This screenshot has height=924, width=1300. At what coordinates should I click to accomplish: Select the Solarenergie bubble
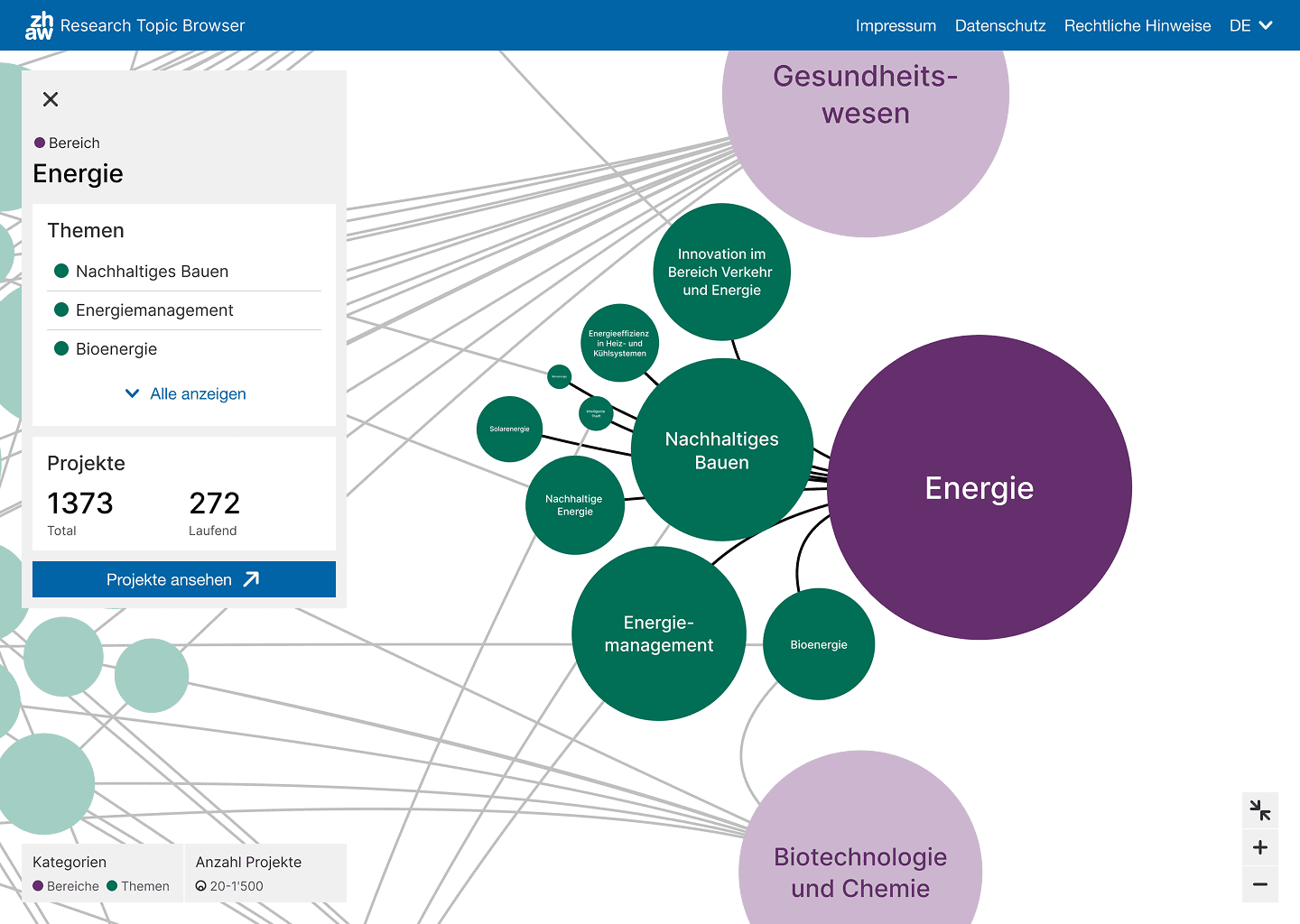509,430
